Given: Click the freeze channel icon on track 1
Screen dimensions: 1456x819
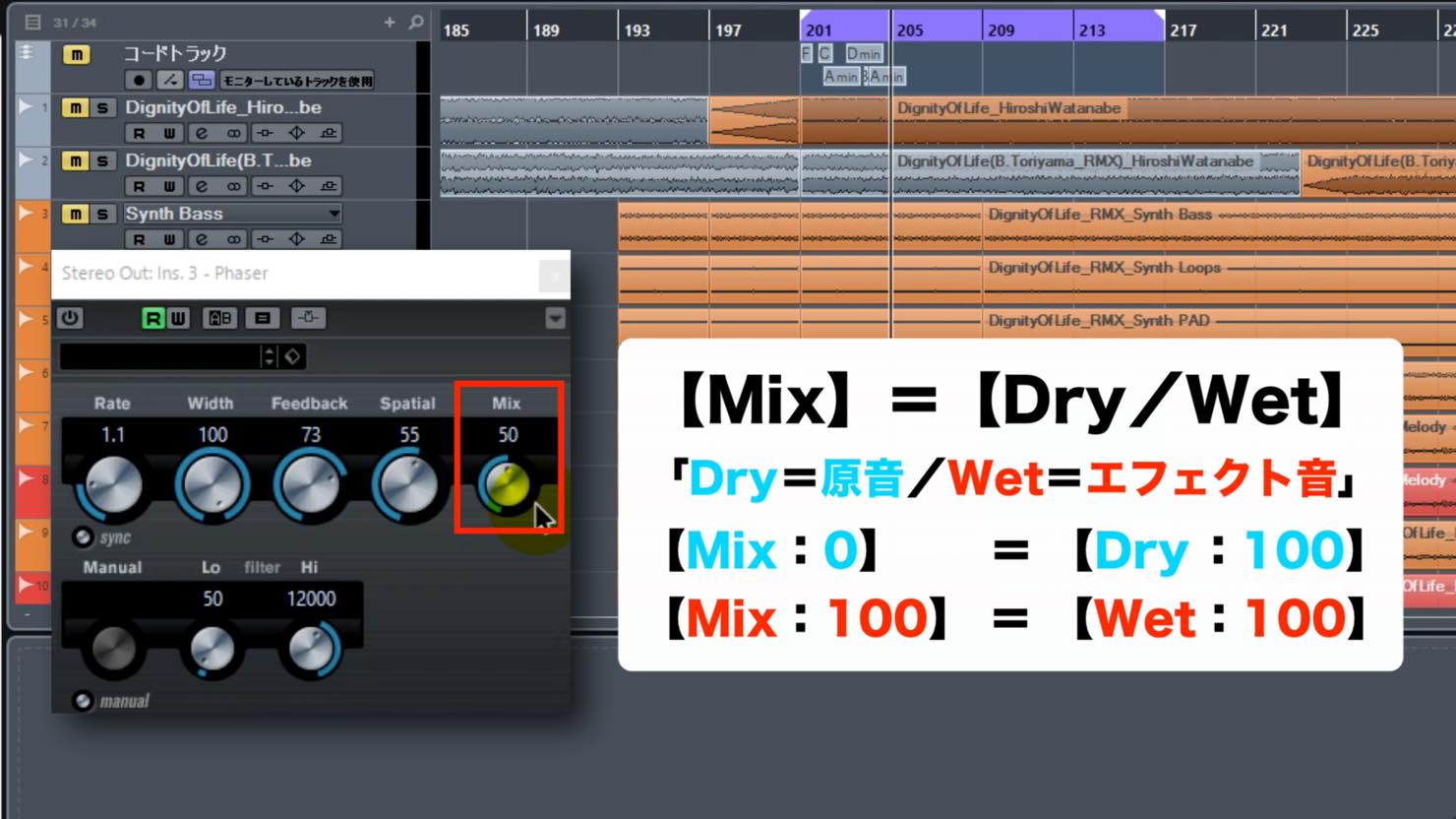Looking at the screenshot, I should pos(266,133).
